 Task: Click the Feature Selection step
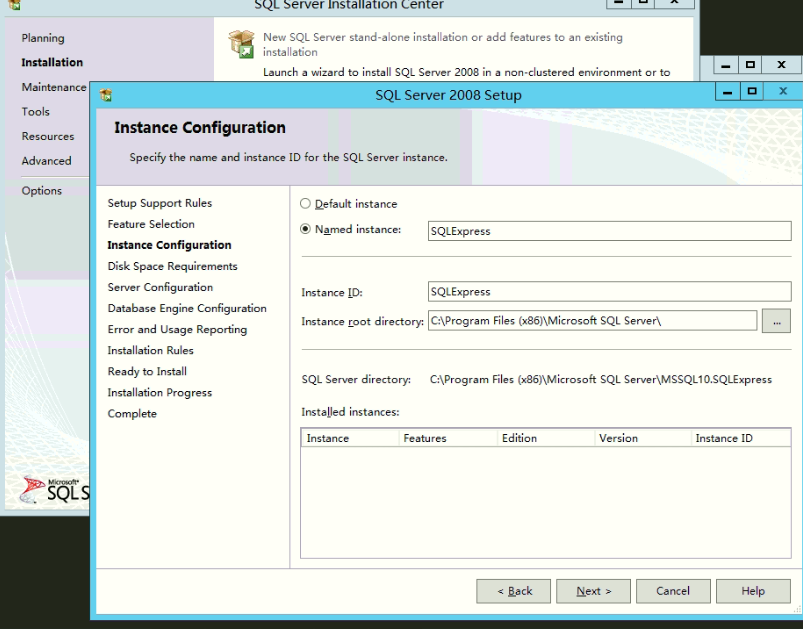[x=151, y=224]
